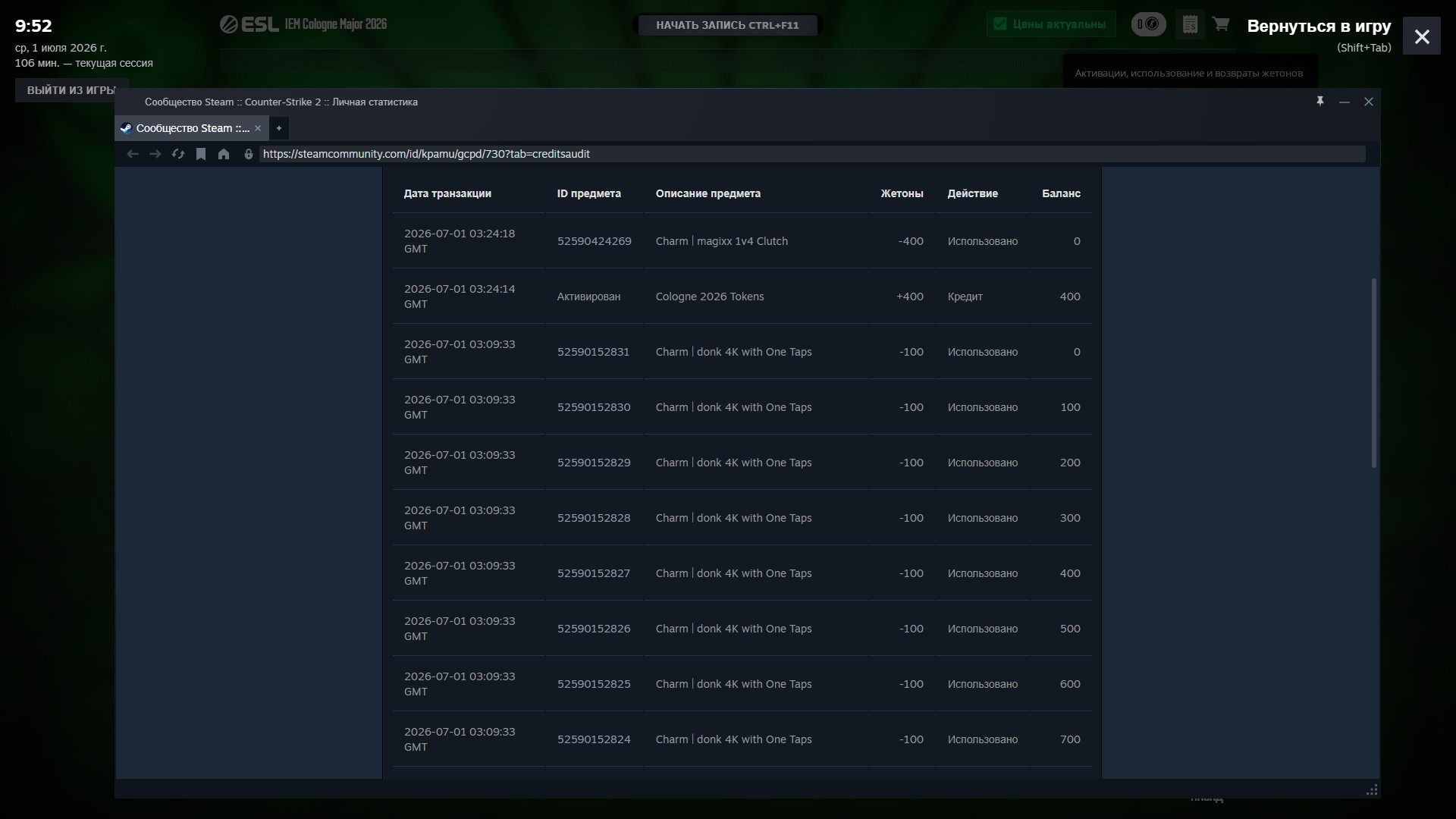This screenshot has width=1456, height=819.
Task: Click the steamcommunity URL address field
Action: (812, 154)
